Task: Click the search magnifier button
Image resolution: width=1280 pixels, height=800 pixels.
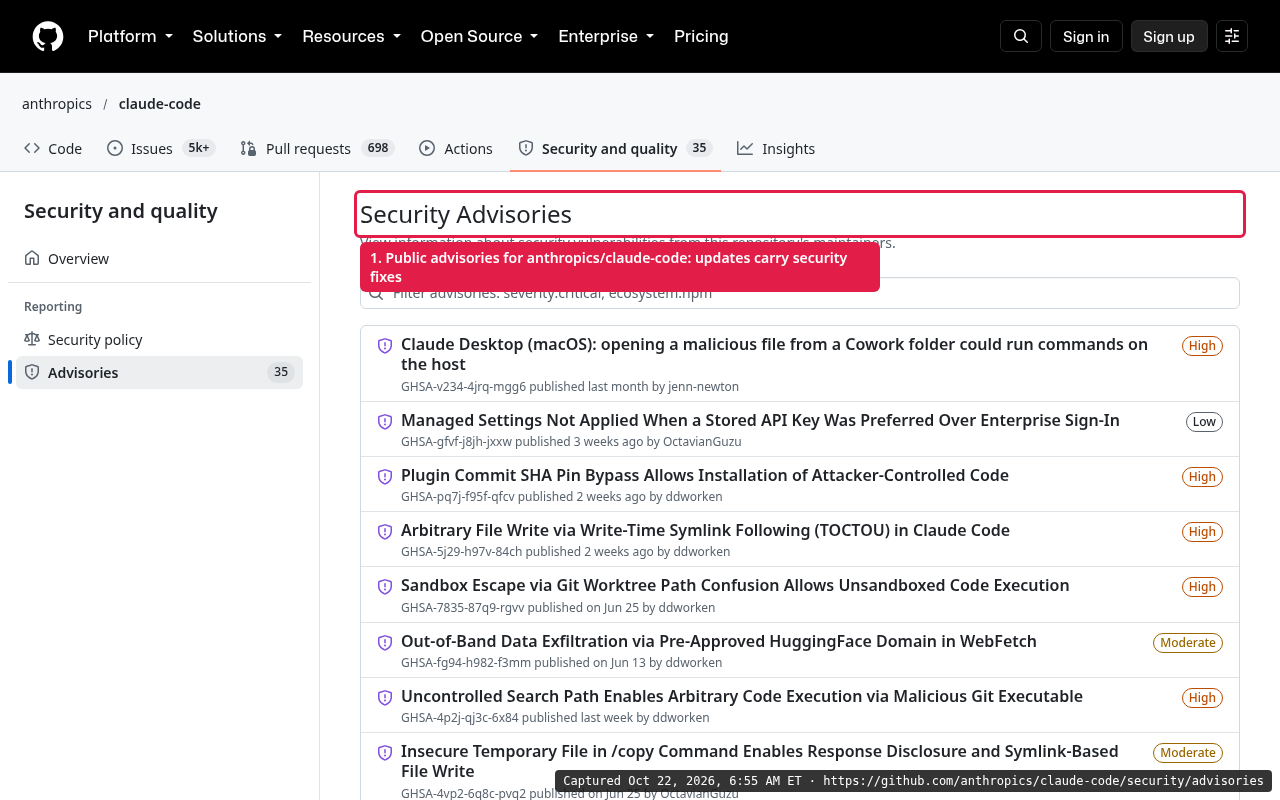Action: click(x=1021, y=36)
